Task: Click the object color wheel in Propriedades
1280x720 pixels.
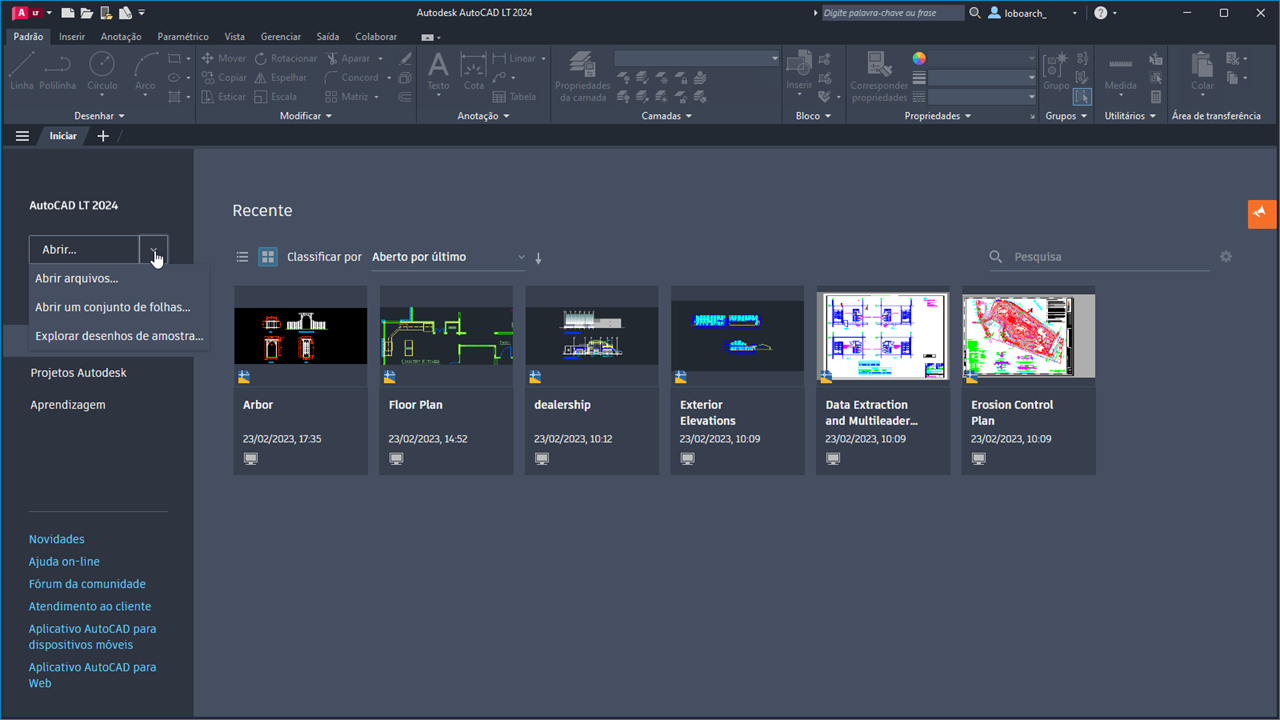Action: pyautogui.click(x=919, y=59)
